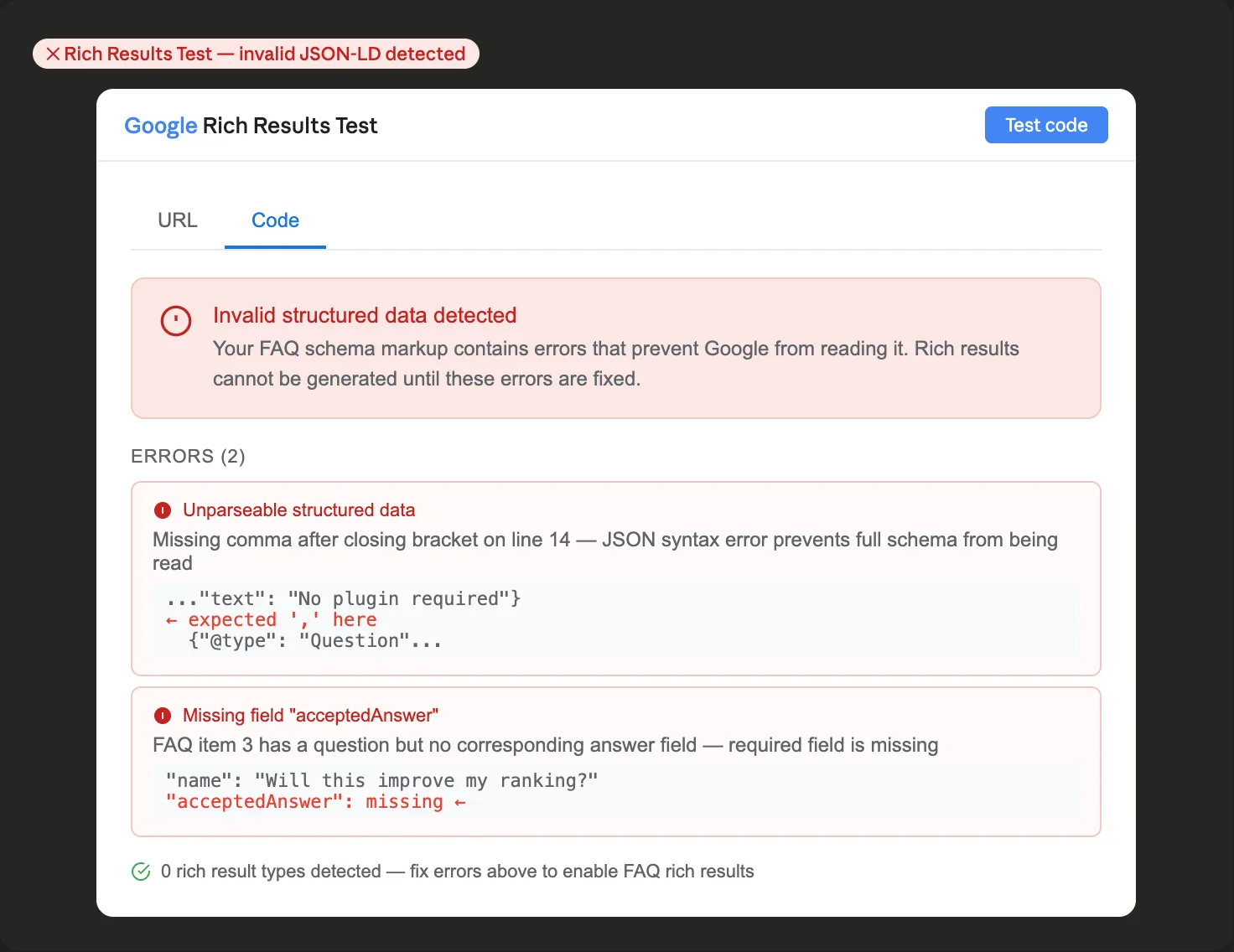
Task: Click error icon beside Missing field acceptedAnswer
Action: click(x=163, y=716)
